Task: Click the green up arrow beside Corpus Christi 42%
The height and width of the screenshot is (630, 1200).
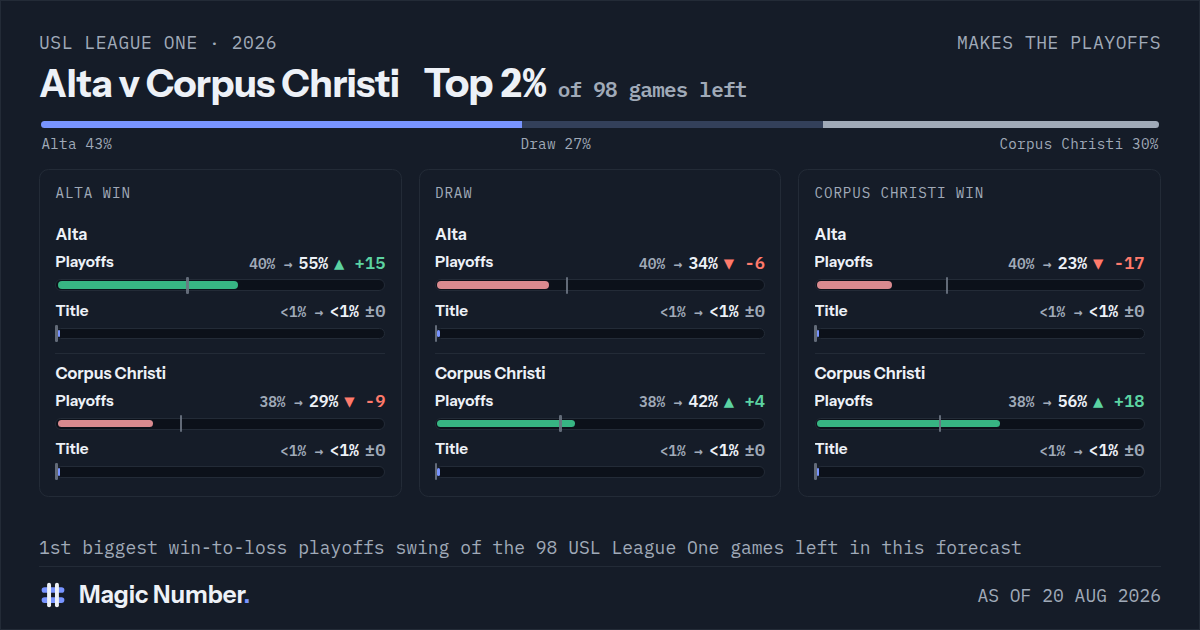Action: pyautogui.click(x=729, y=402)
